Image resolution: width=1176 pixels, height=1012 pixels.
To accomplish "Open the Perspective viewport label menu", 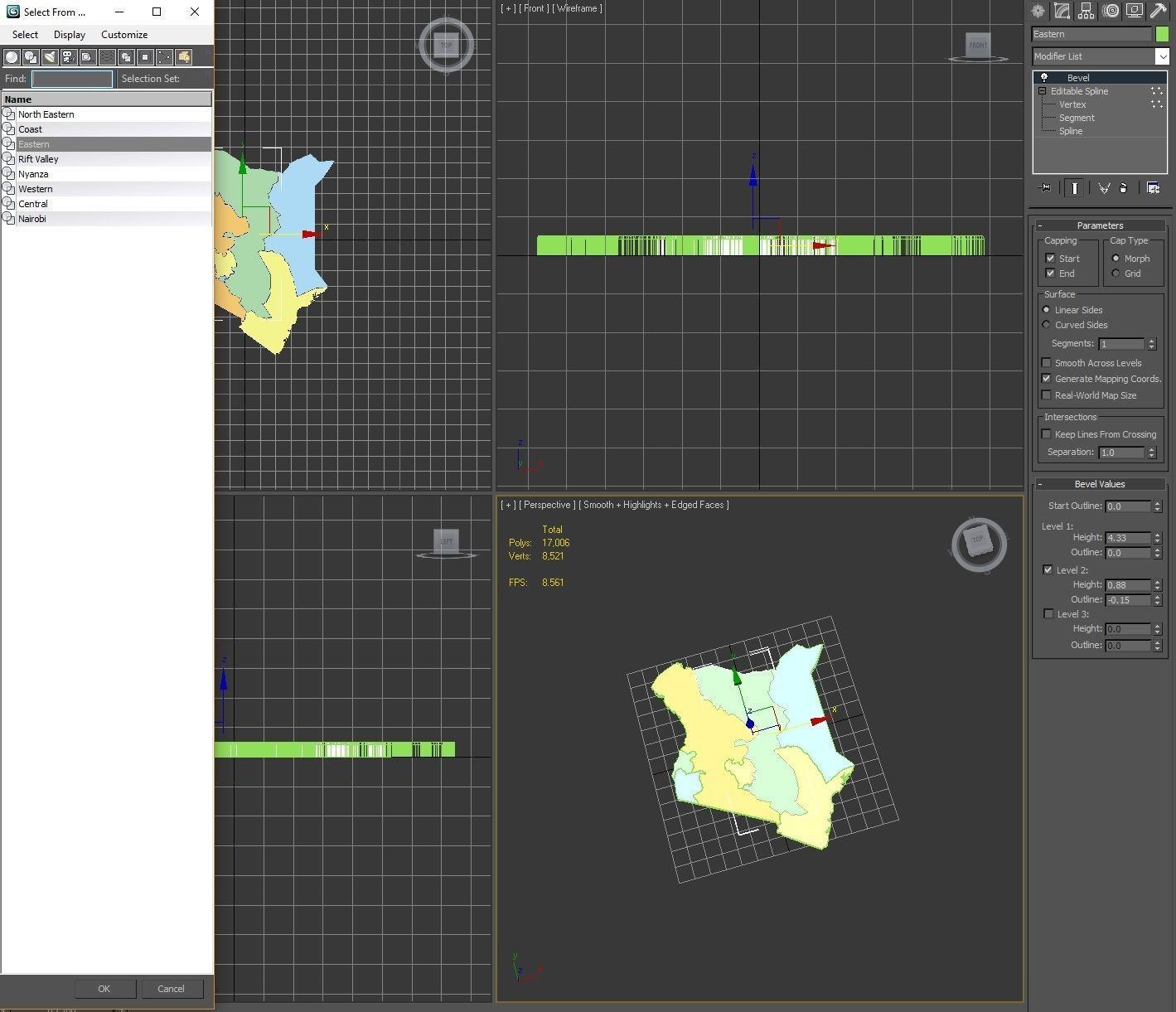I will pyautogui.click(x=547, y=505).
